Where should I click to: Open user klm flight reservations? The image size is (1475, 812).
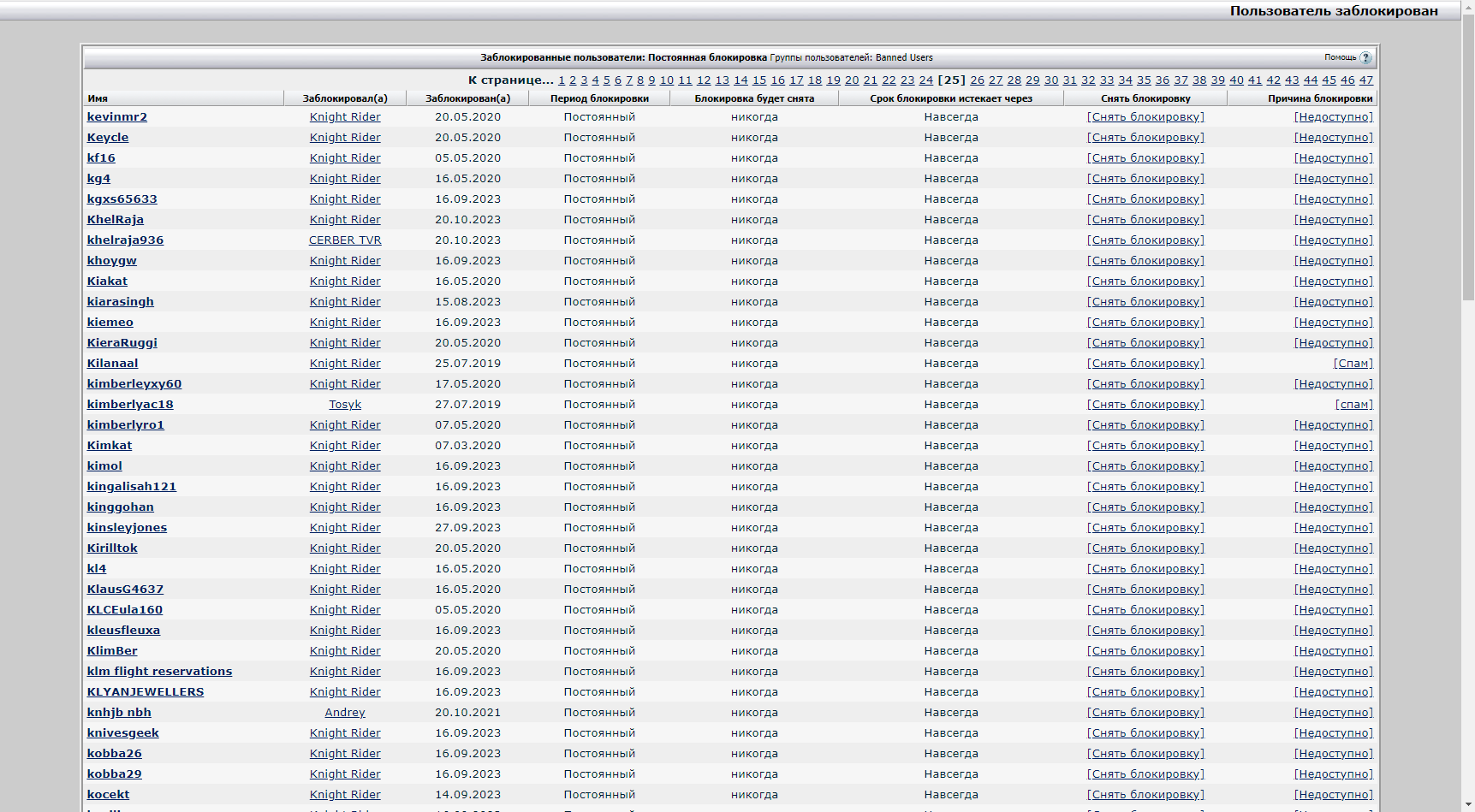159,672
